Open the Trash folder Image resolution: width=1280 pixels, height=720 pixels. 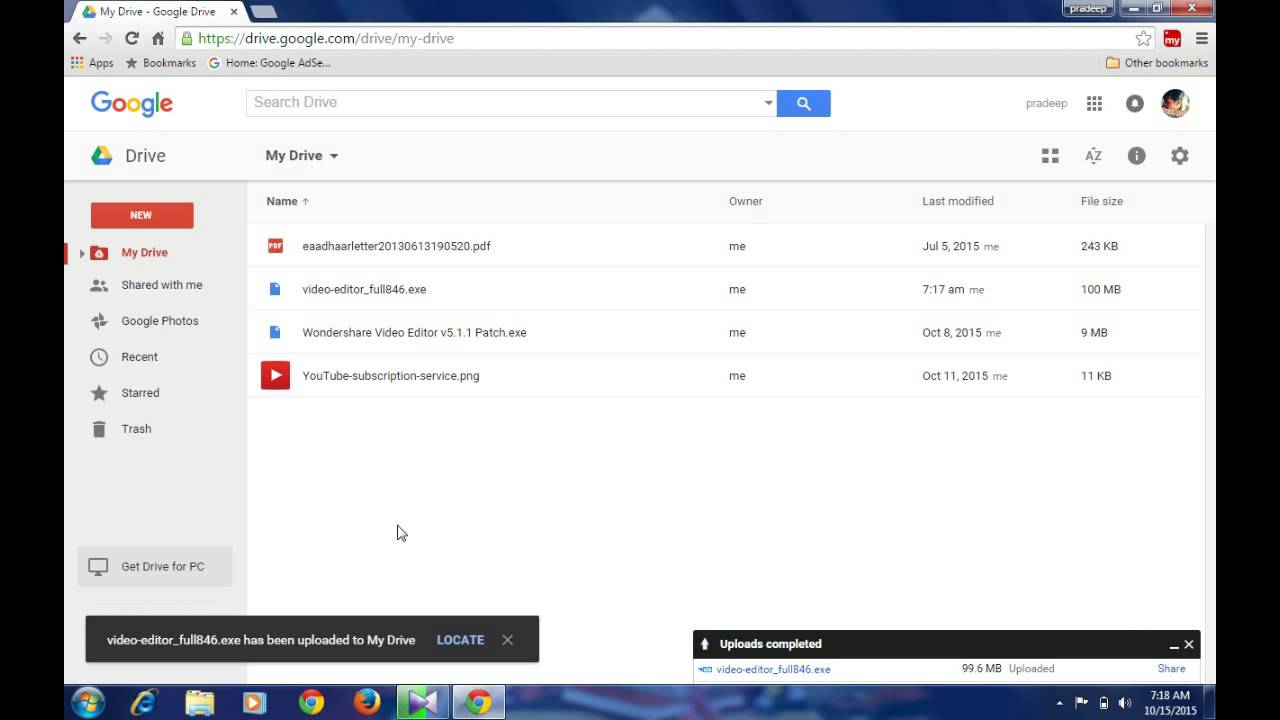coord(137,429)
